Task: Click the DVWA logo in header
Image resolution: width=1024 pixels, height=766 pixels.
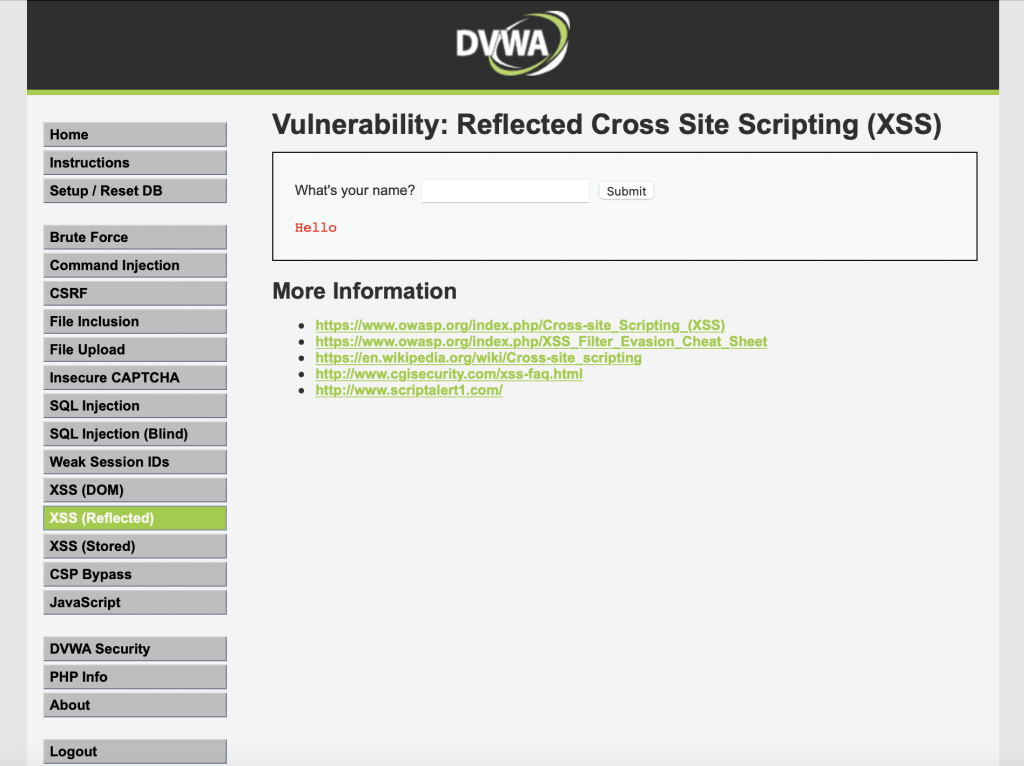Action: (x=513, y=43)
